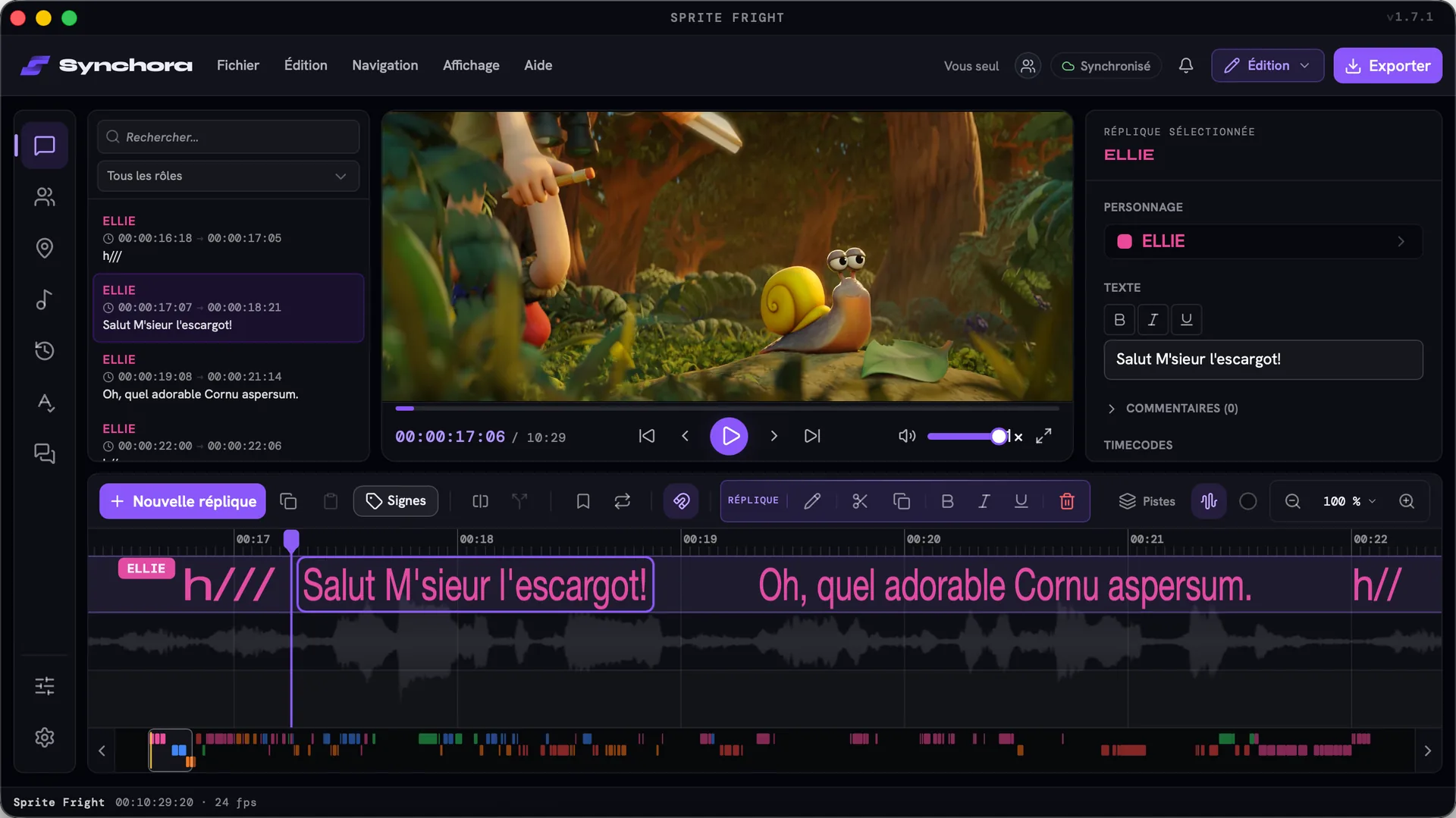Add a bookmark with the bookmark icon

[x=583, y=501]
